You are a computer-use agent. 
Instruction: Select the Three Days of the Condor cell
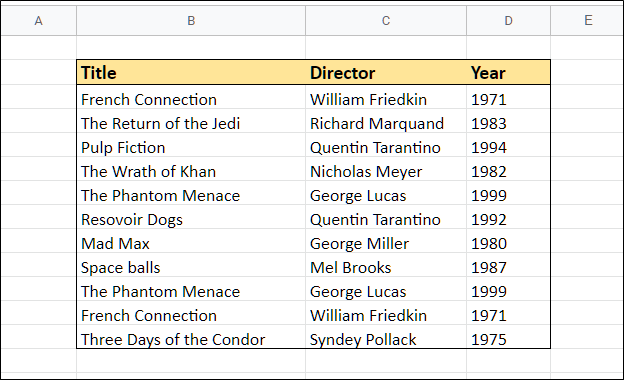point(191,337)
